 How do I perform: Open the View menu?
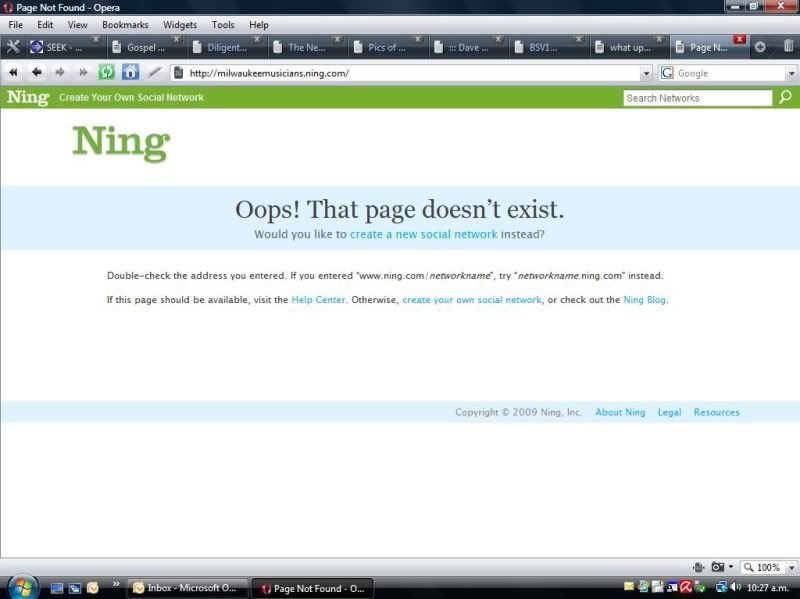point(78,24)
